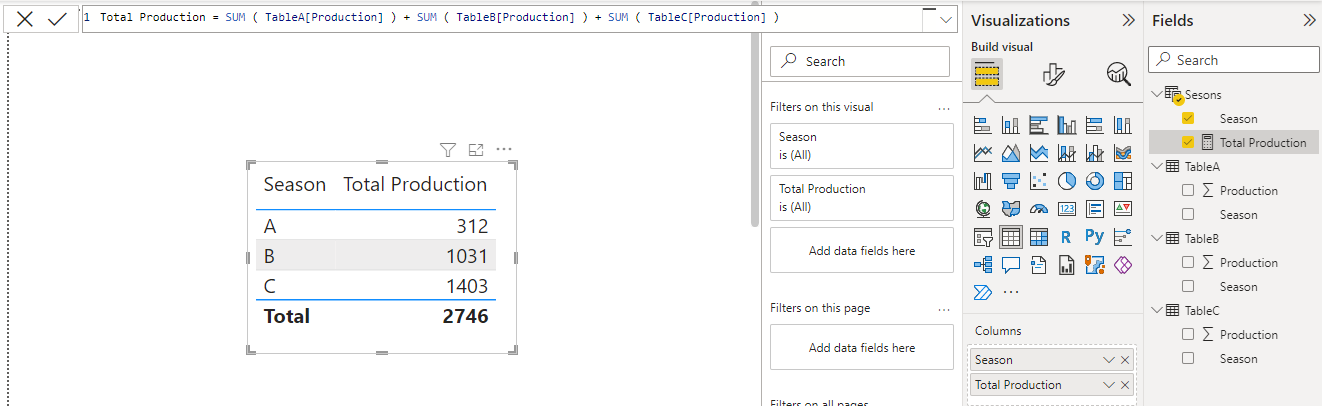The height and width of the screenshot is (406, 1322).
Task: Choose the KPI visual
Action: point(1122,209)
